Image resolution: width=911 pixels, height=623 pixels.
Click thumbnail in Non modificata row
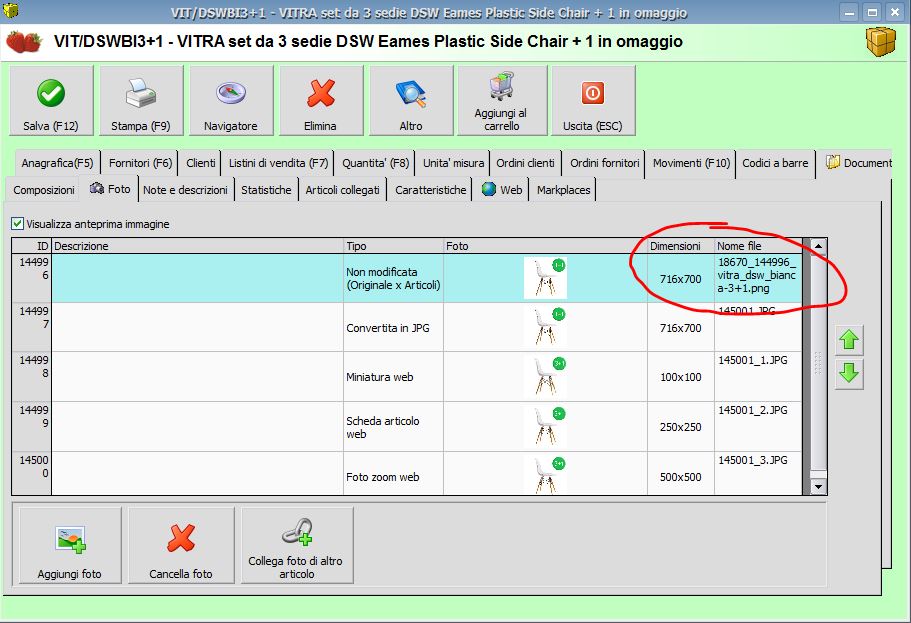click(545, 278)
